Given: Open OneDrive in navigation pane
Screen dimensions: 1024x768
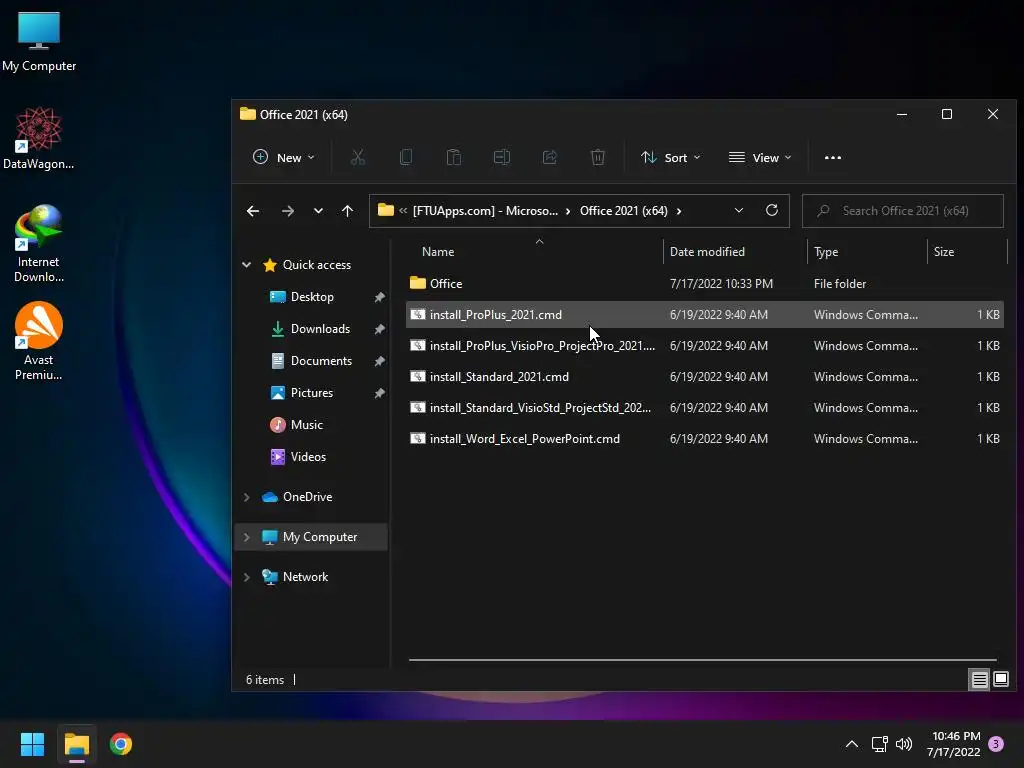Looking at the screenshot, I should pyautogui.click(x=307, y=497).
